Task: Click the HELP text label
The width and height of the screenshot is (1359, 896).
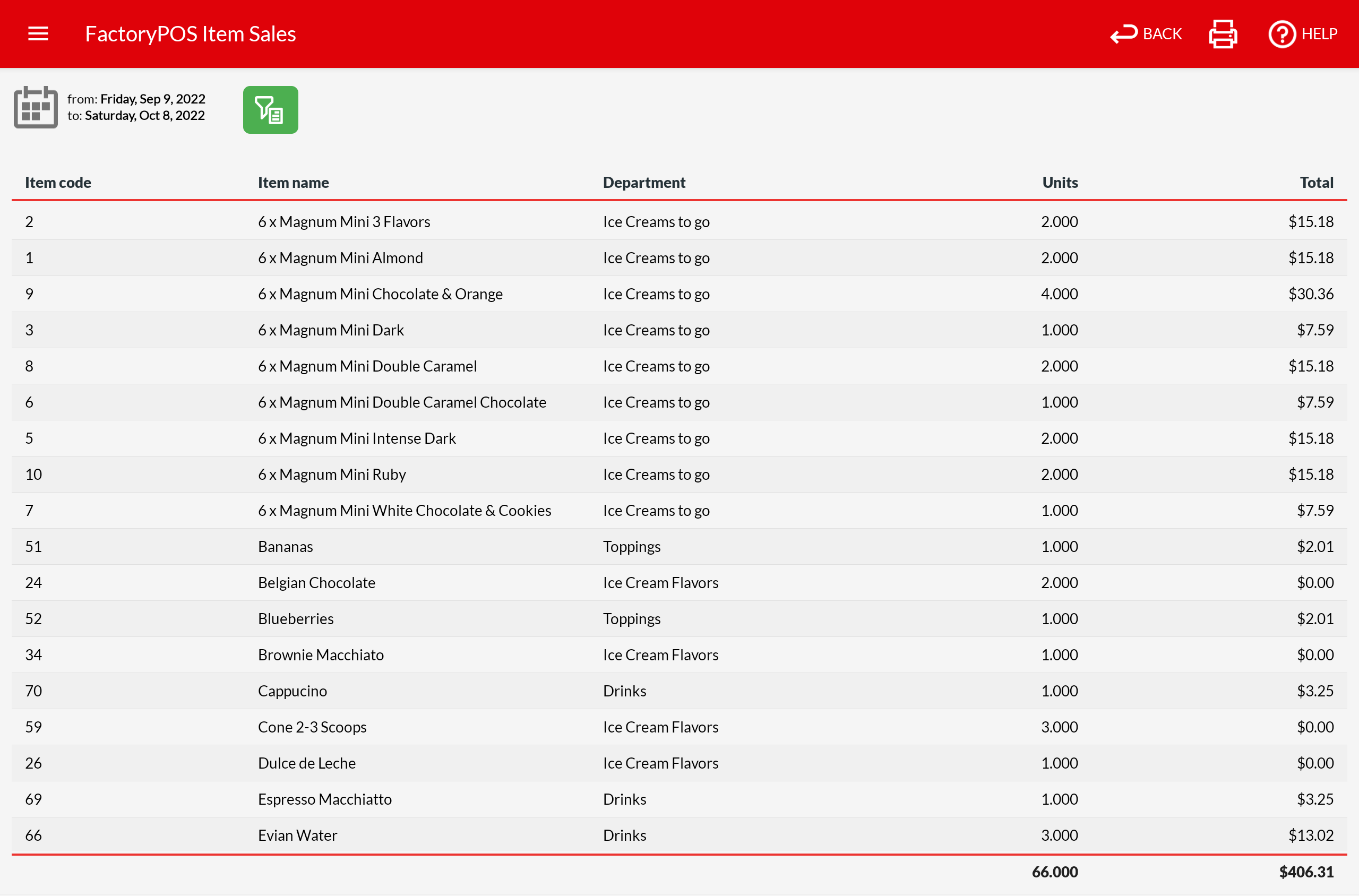Action: pyautogui.click(x=1319, y=35)
